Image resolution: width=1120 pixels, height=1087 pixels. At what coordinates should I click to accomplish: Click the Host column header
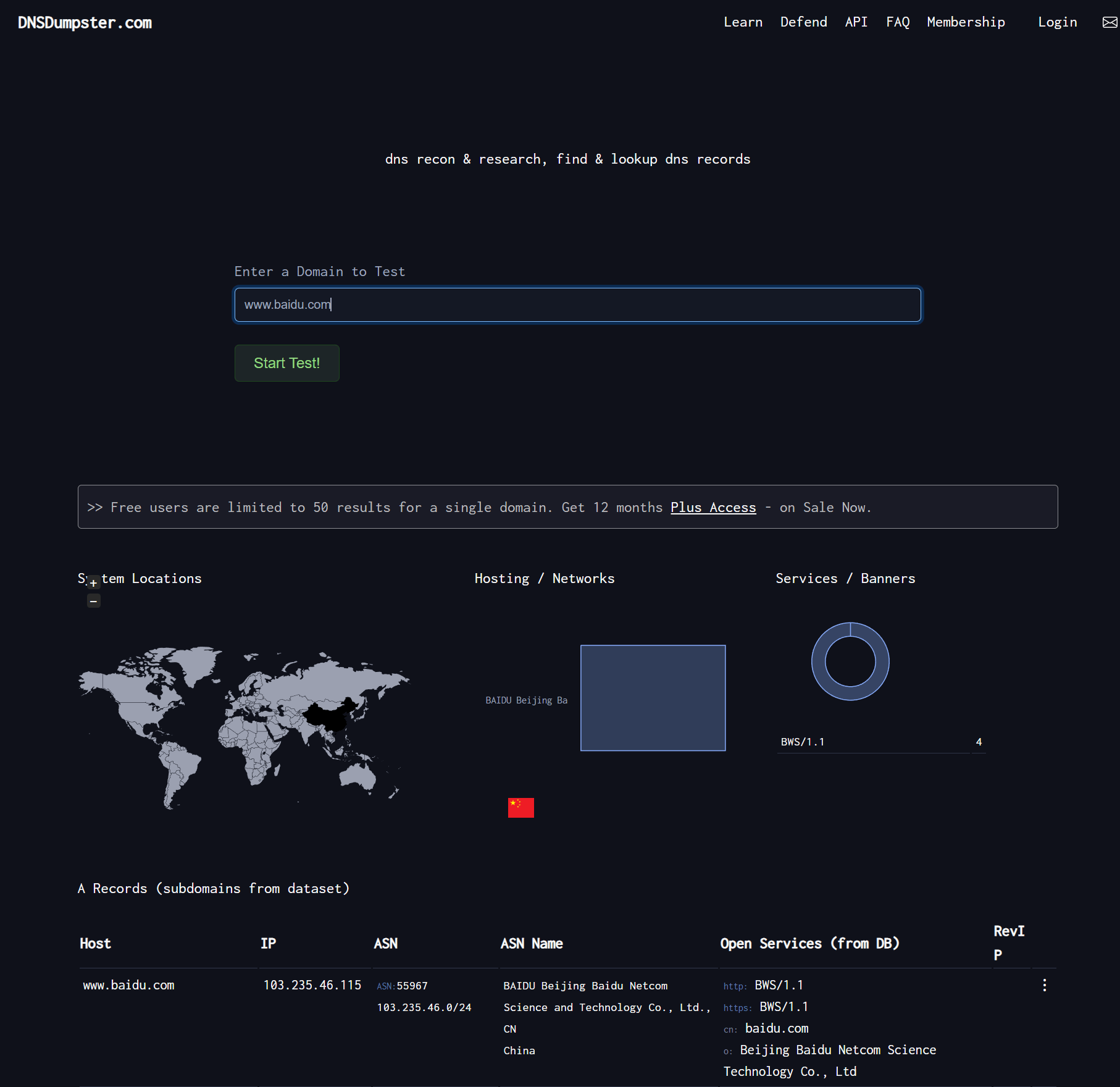(95, 943)
